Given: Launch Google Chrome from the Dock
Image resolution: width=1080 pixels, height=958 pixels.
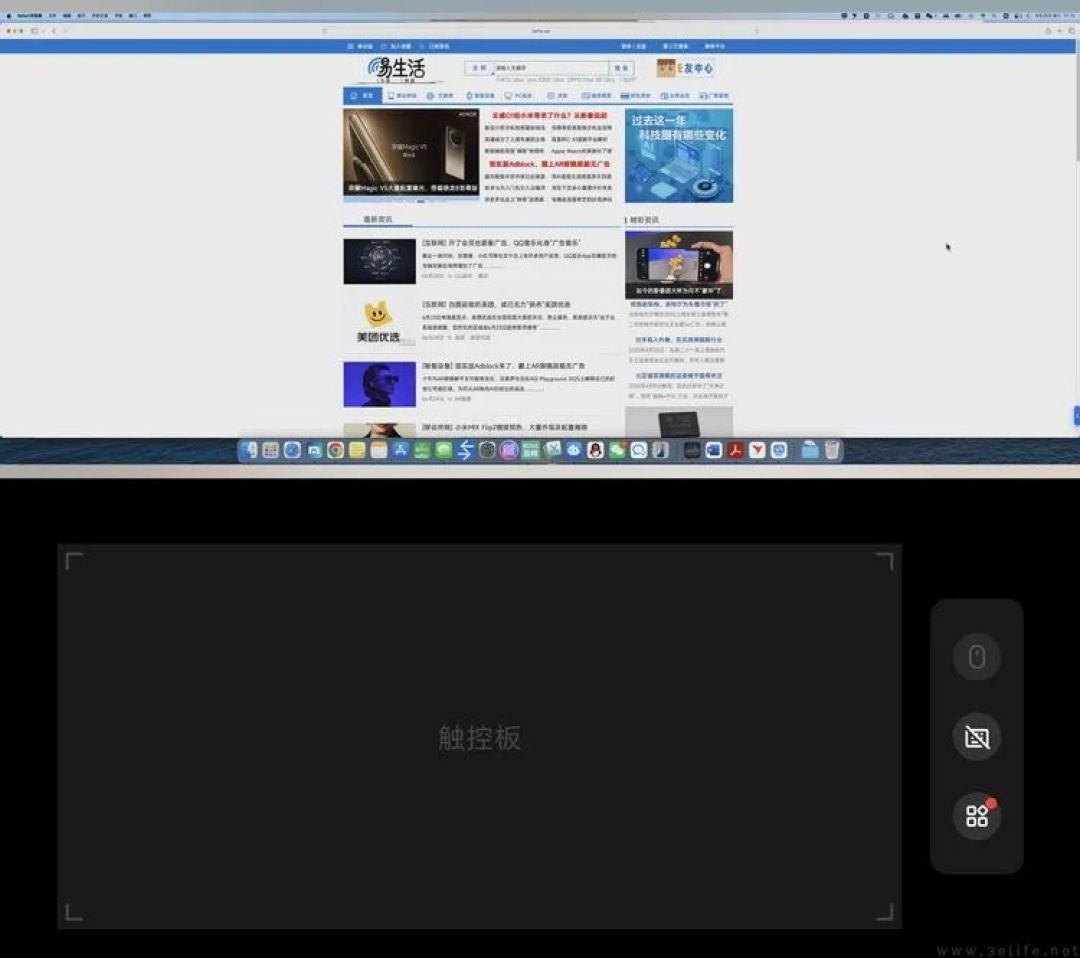Looking at the screenshot, I should tap(335, 450).
